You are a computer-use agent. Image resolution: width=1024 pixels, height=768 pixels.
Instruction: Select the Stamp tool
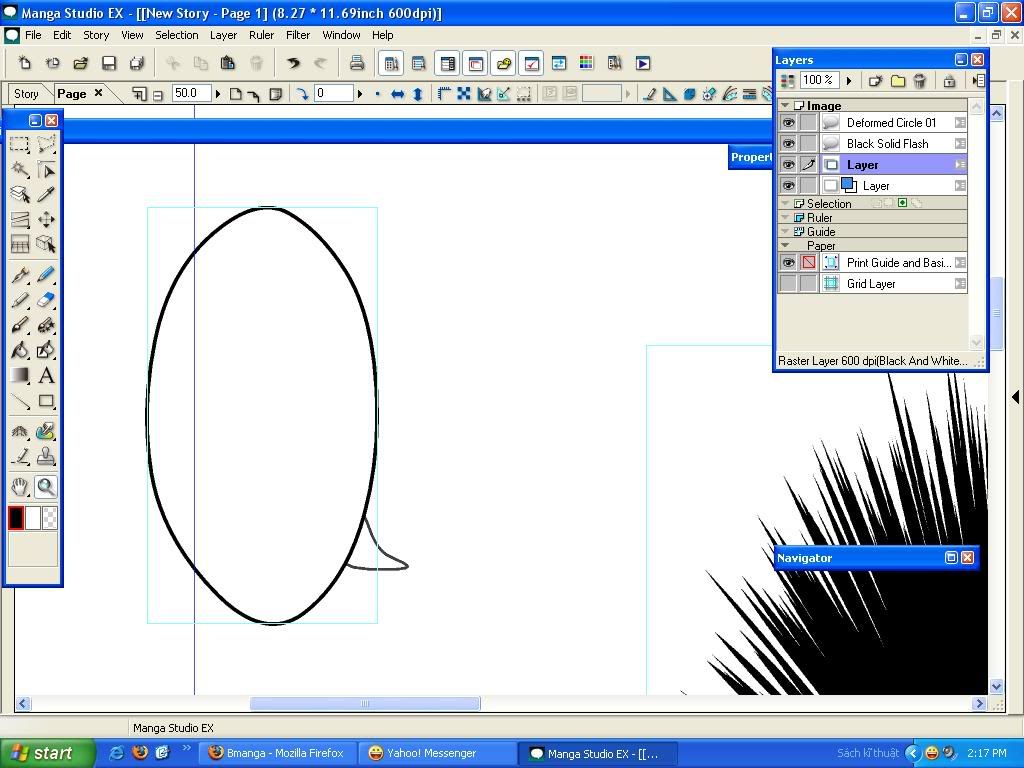coord(46,456)
